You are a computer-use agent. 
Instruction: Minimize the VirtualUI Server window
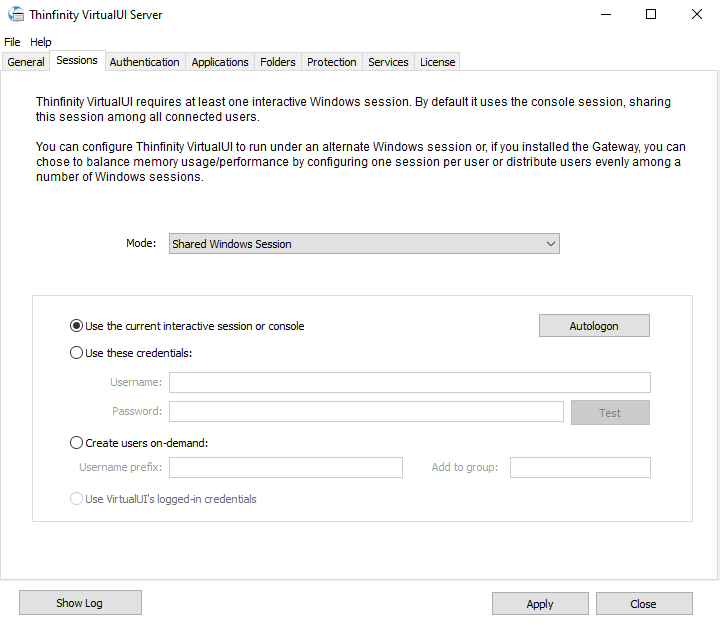click(x=606, y=14)
